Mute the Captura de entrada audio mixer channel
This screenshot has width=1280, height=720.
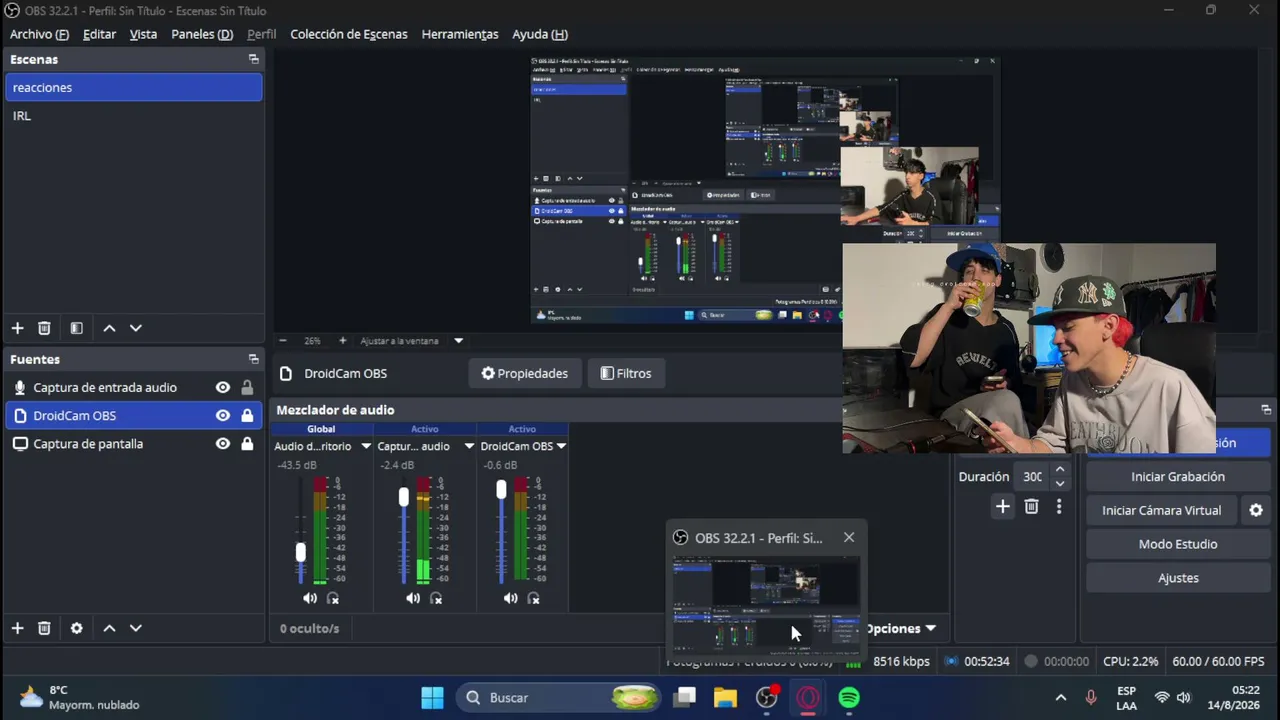click(413, 598)
